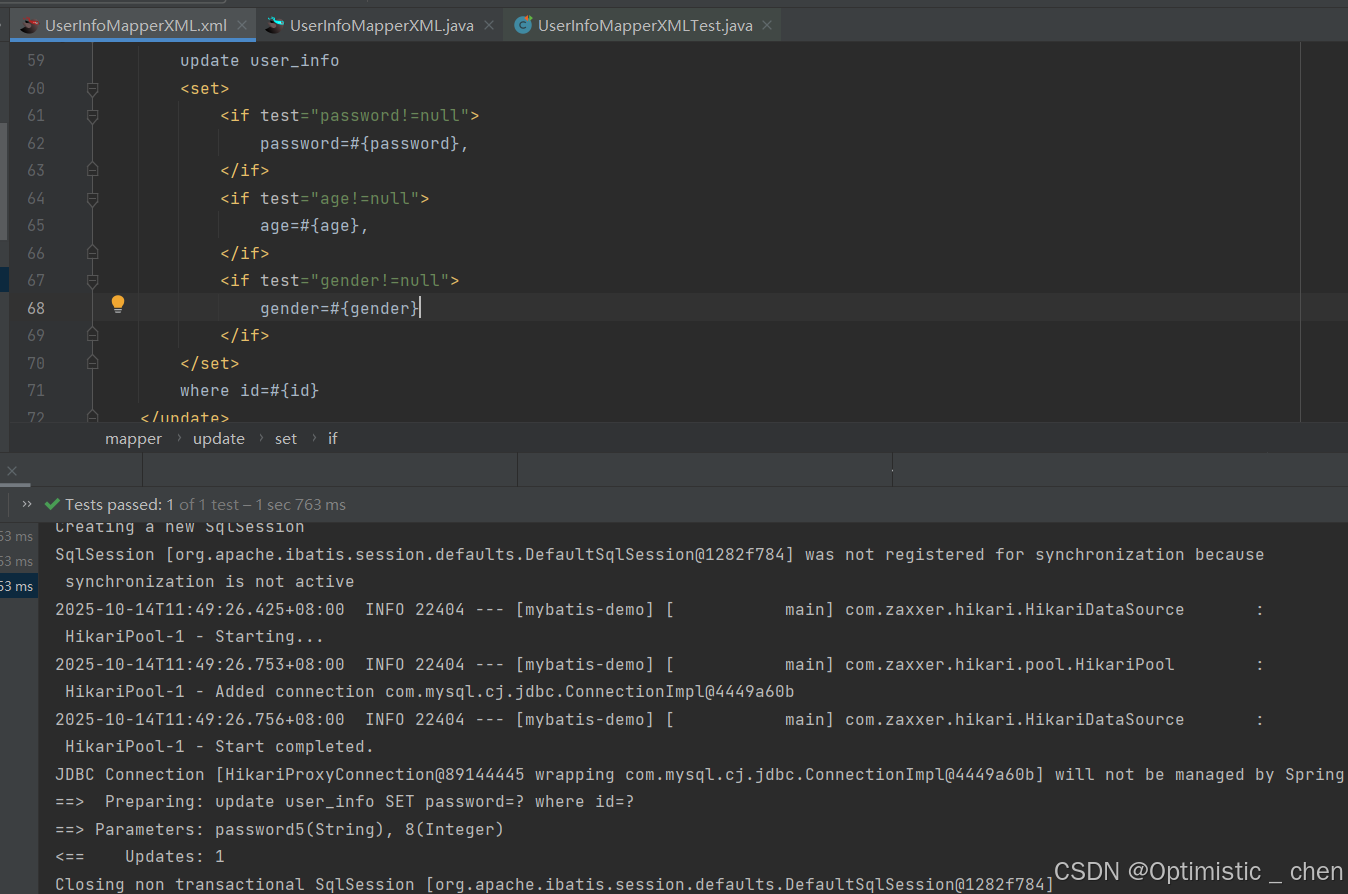Screen dimensions: 1348x894
Task: Click 'HikariPool-1 - Start completed.' console line
Action: [x=219, y=746]
